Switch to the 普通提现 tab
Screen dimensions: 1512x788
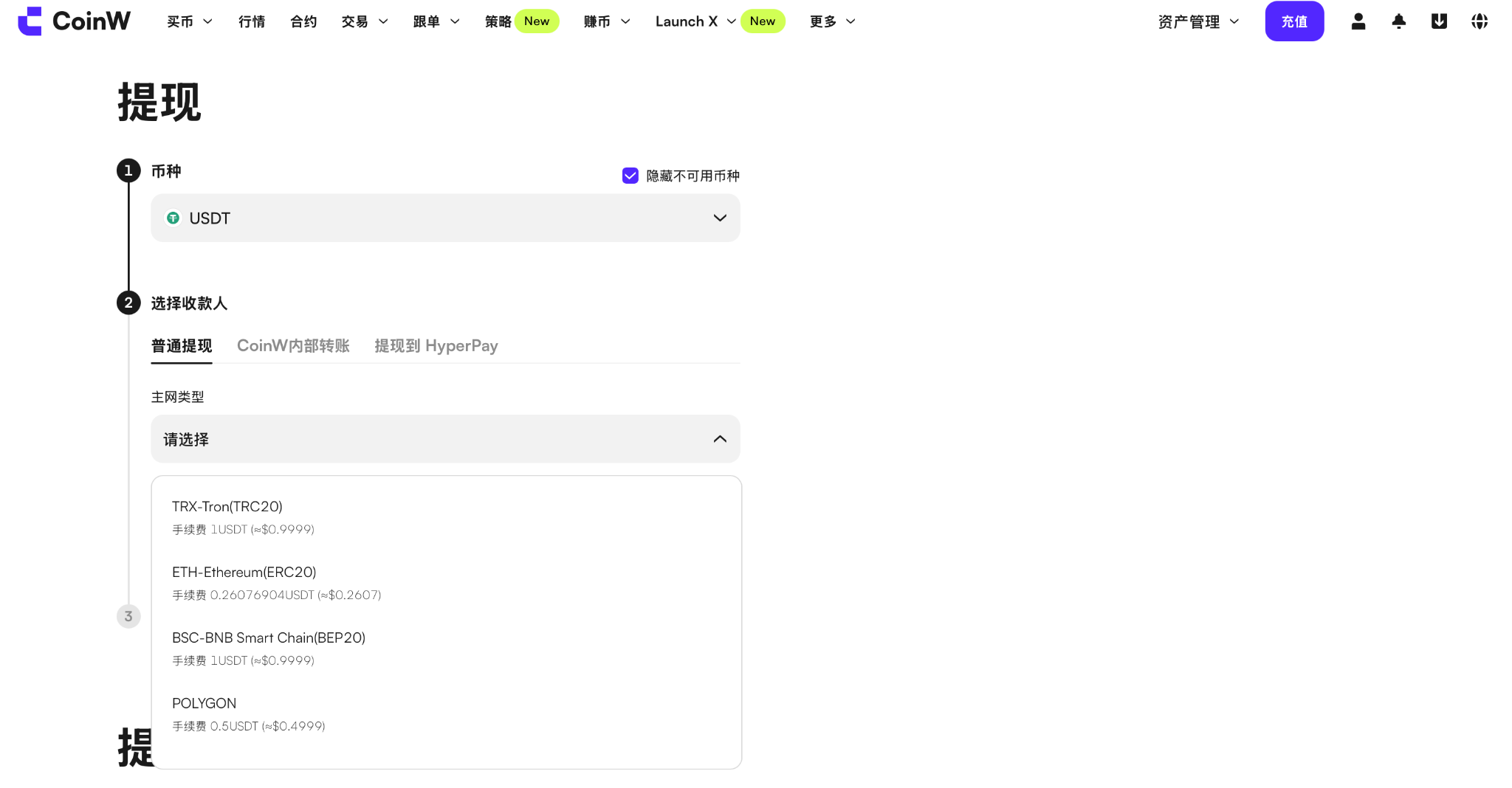click(x=182, y=346)
